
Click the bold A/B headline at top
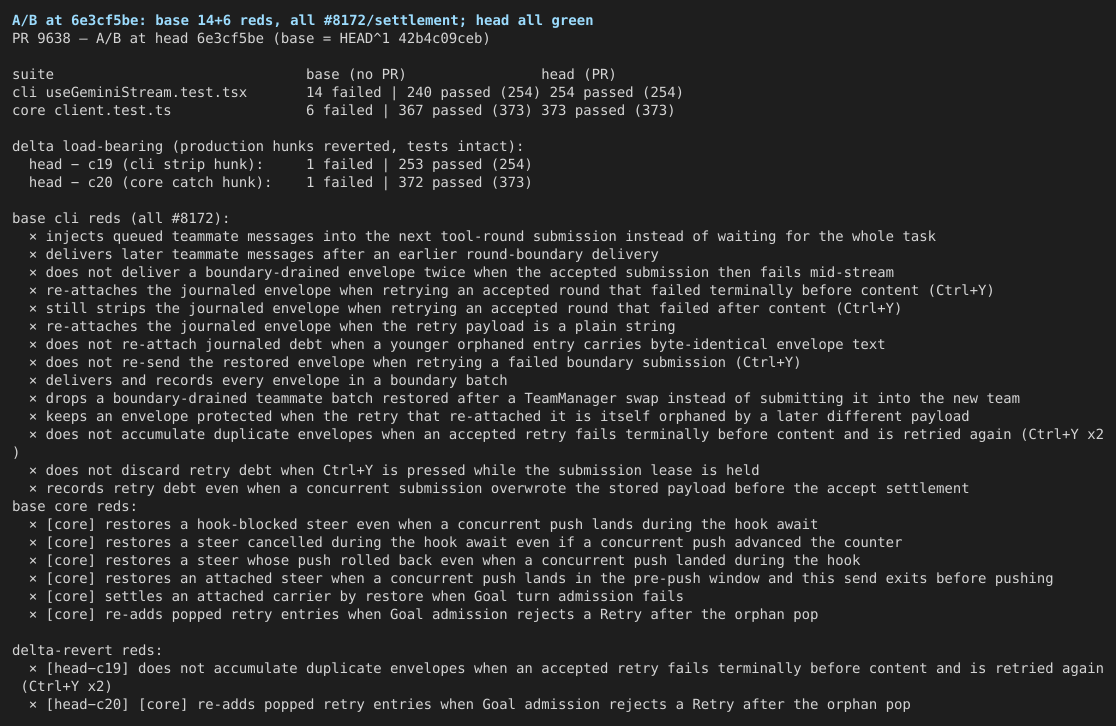[302, 21]
